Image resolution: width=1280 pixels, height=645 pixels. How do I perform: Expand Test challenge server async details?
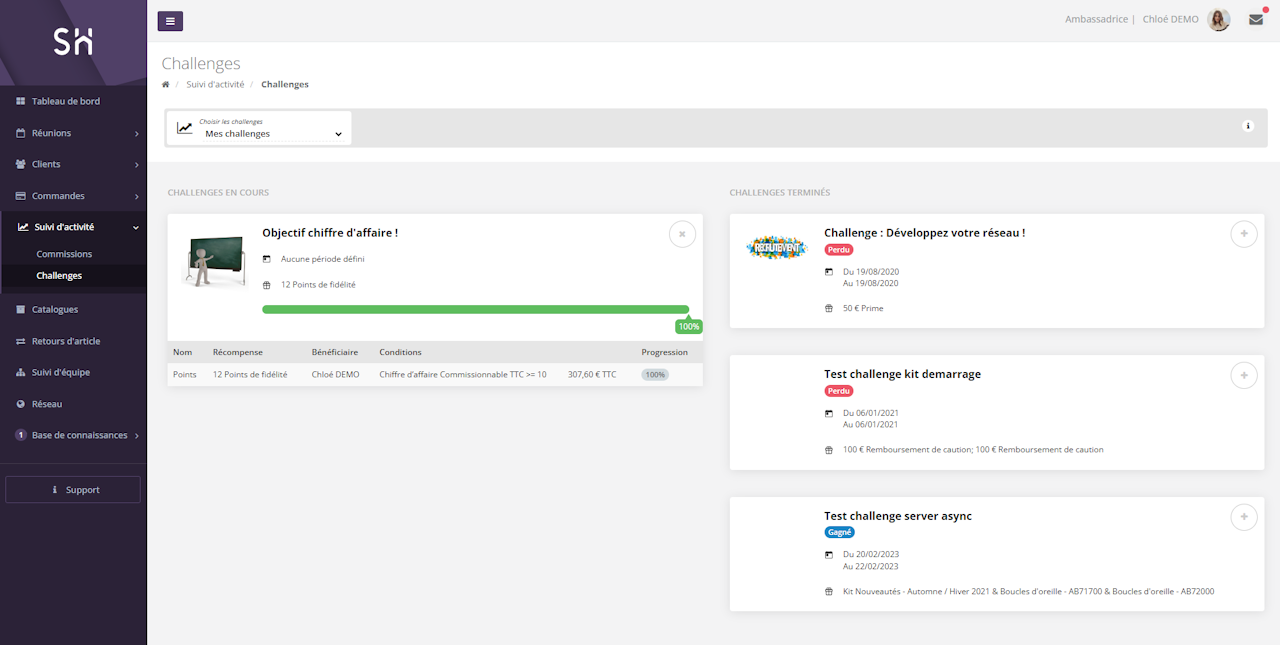pyautogui.click(x=1243, y=517)
